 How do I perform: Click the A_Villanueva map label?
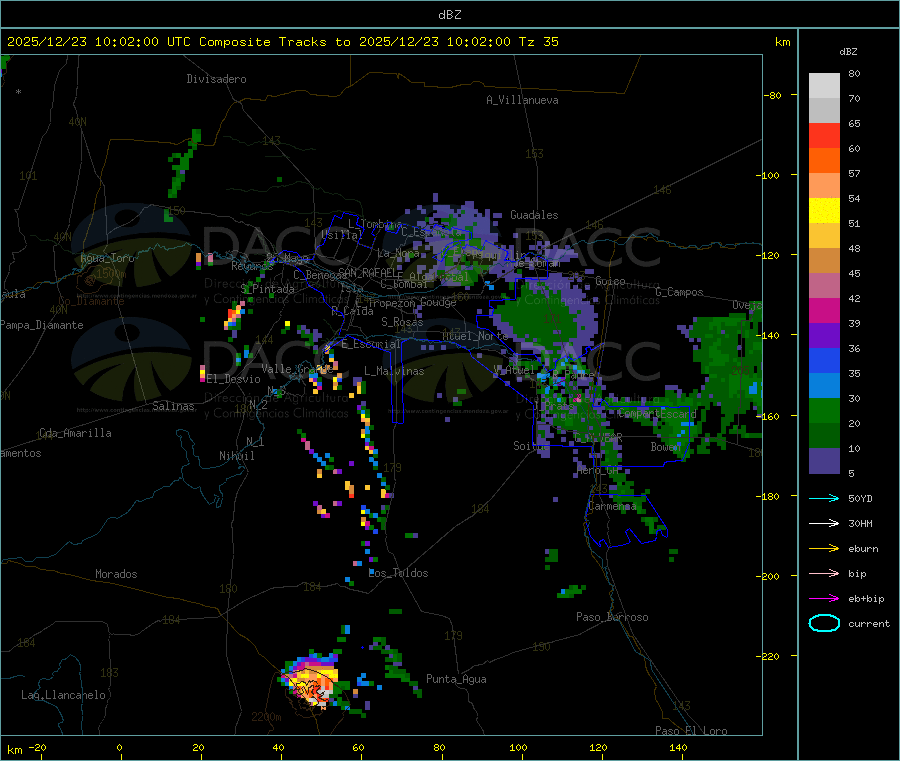[x=522, y=100]
